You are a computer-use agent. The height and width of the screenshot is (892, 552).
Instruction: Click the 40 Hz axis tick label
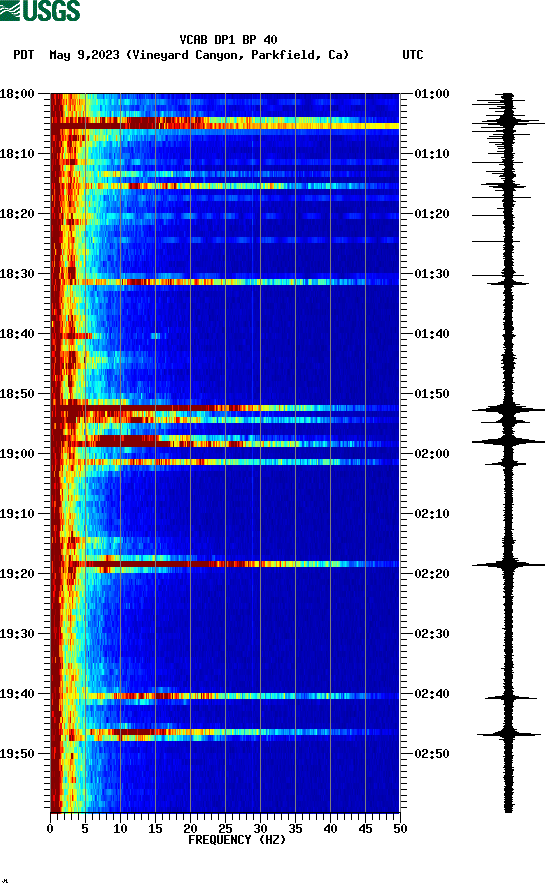[x=330, y=829]
